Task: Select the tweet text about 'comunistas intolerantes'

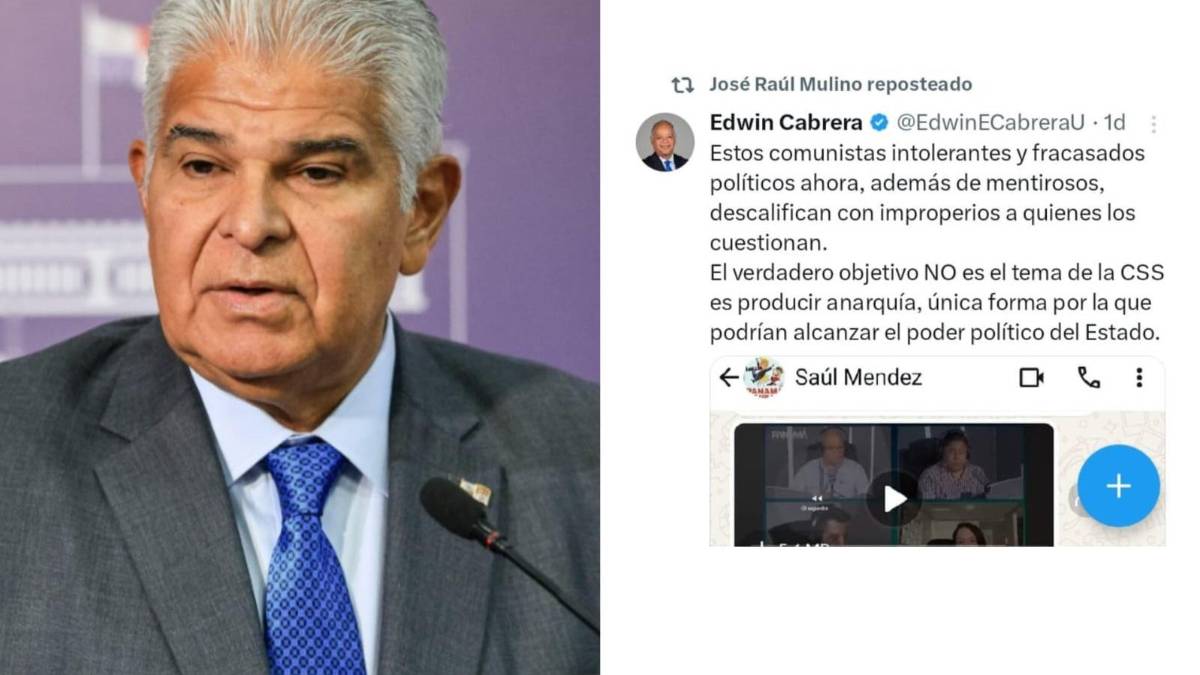Action: click(x=937, y=242)
